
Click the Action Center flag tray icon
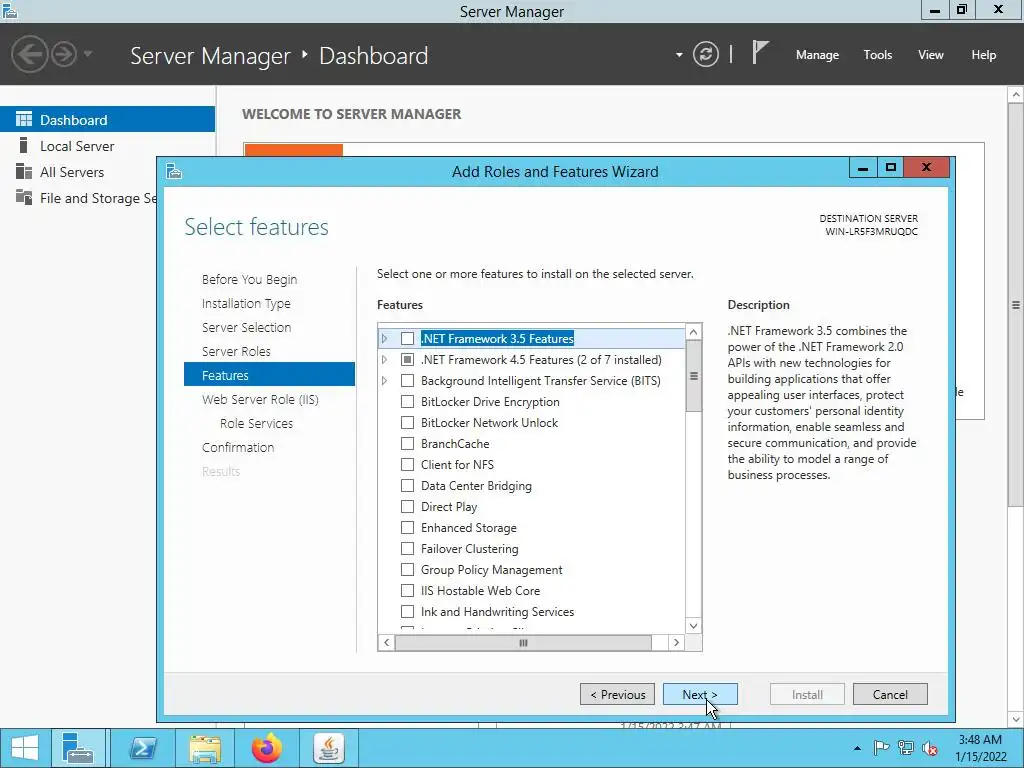click(881, 748)
